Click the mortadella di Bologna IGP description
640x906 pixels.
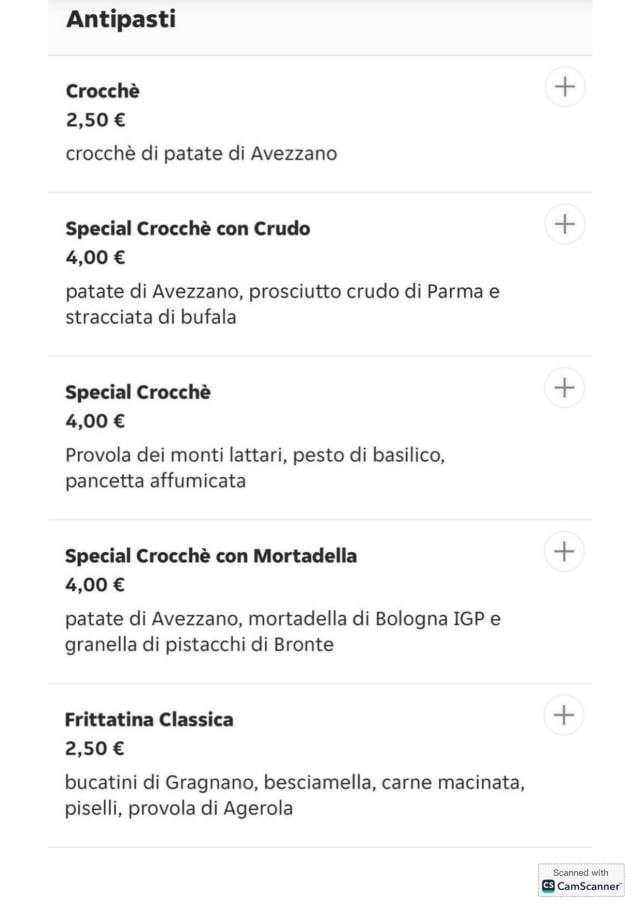click(283, 631)
